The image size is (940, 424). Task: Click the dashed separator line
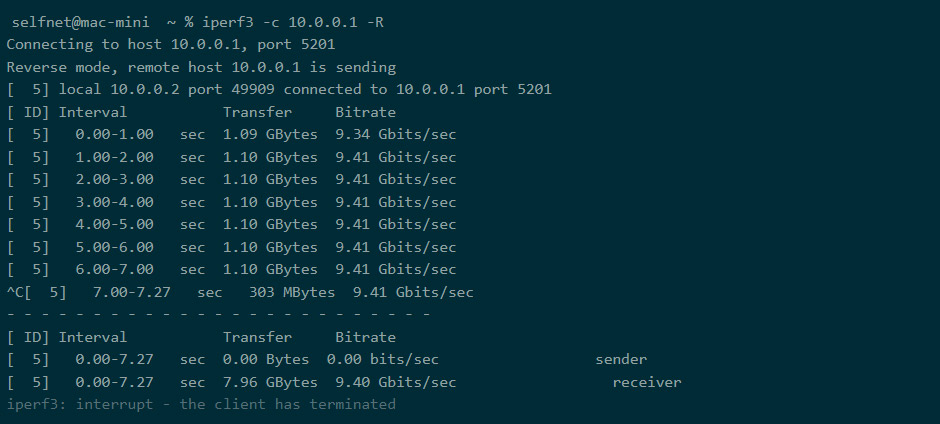[x=218, y=314]
